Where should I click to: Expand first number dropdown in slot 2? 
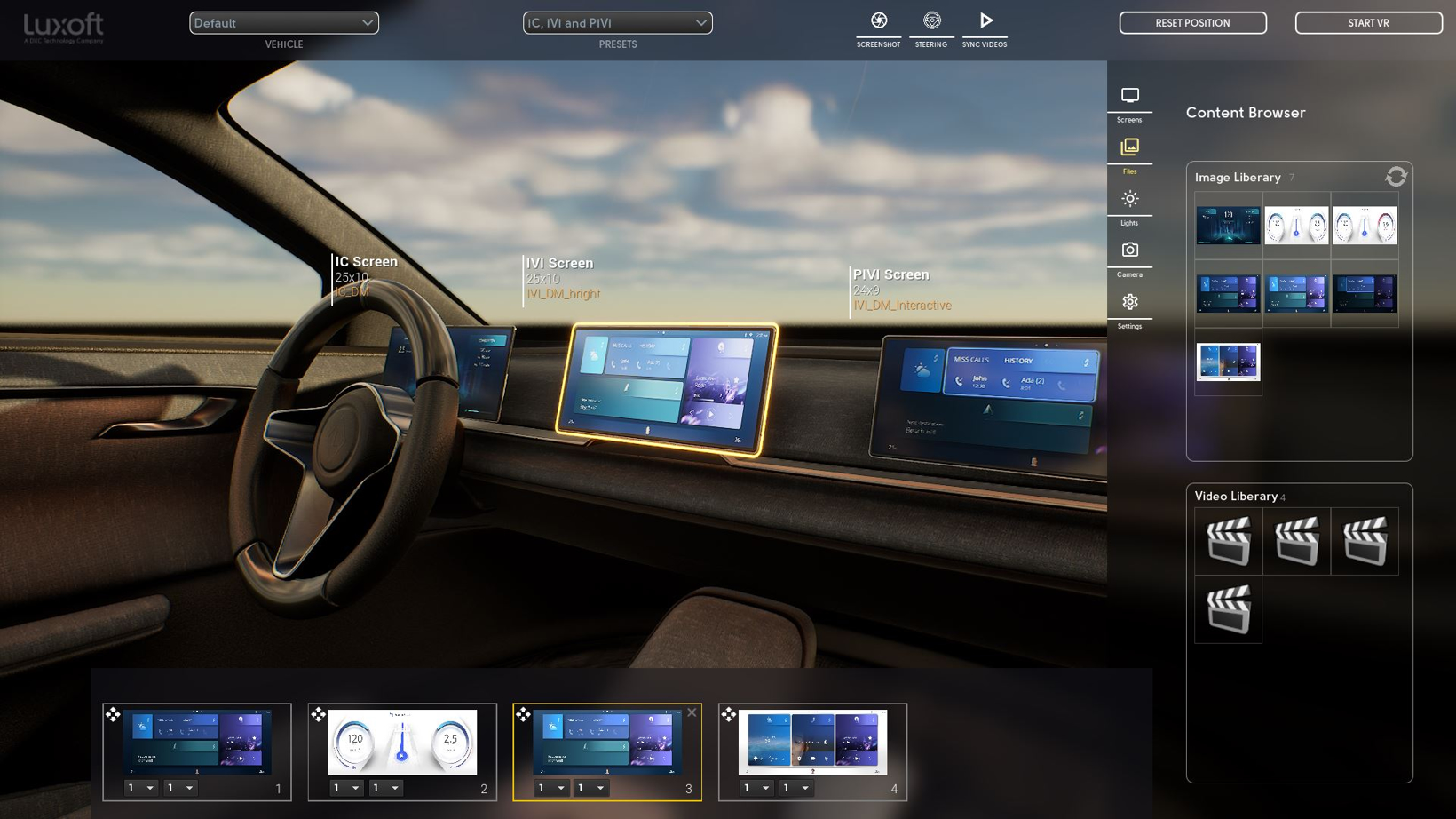point(346,788)
